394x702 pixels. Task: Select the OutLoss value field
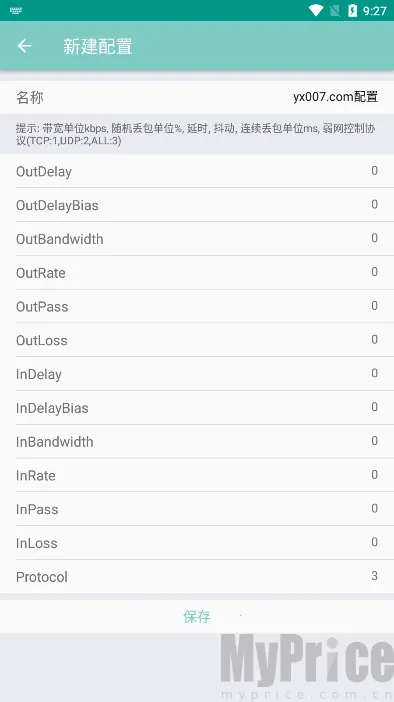374,339
